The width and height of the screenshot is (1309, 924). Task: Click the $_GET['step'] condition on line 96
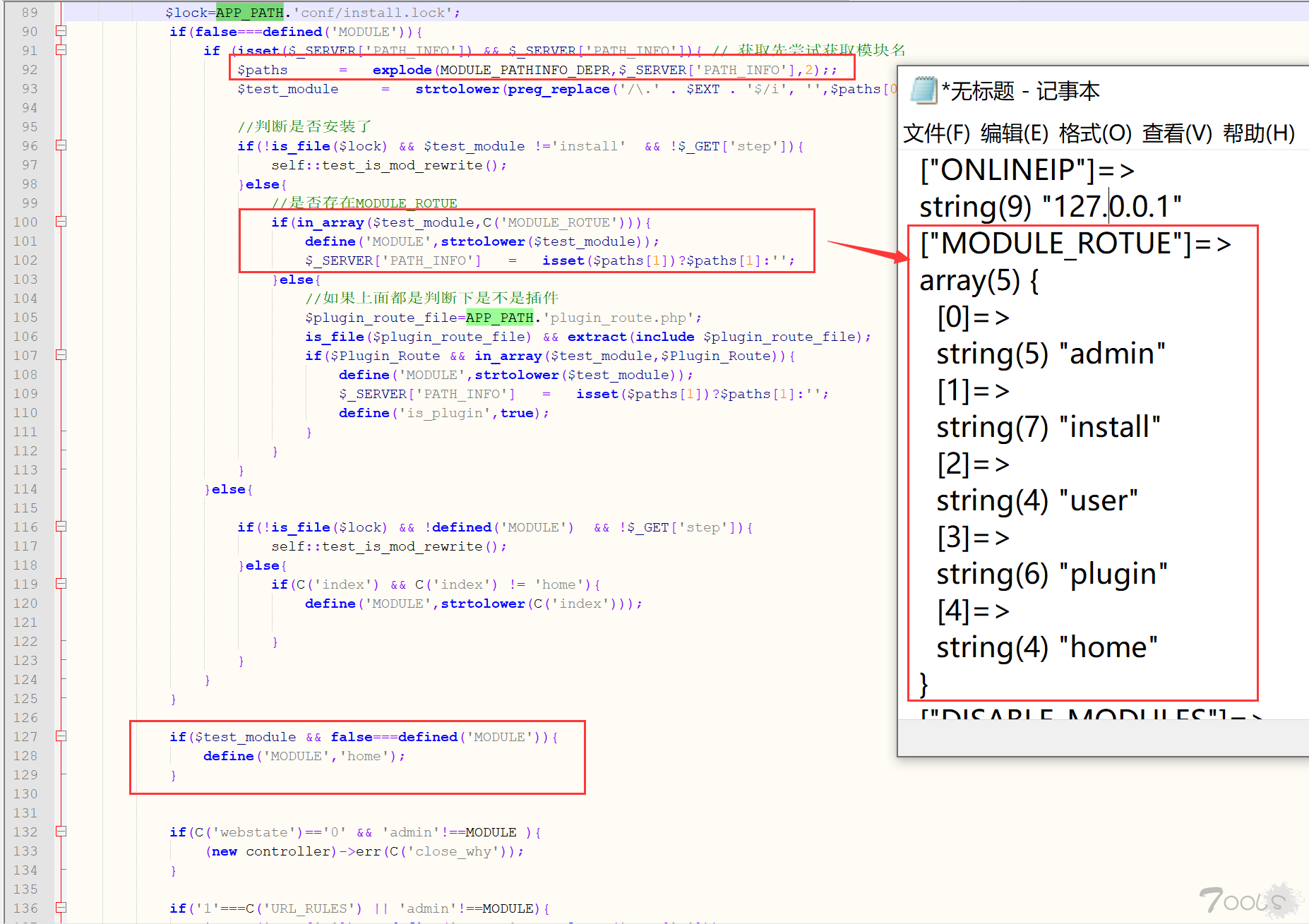click(729, 146)
